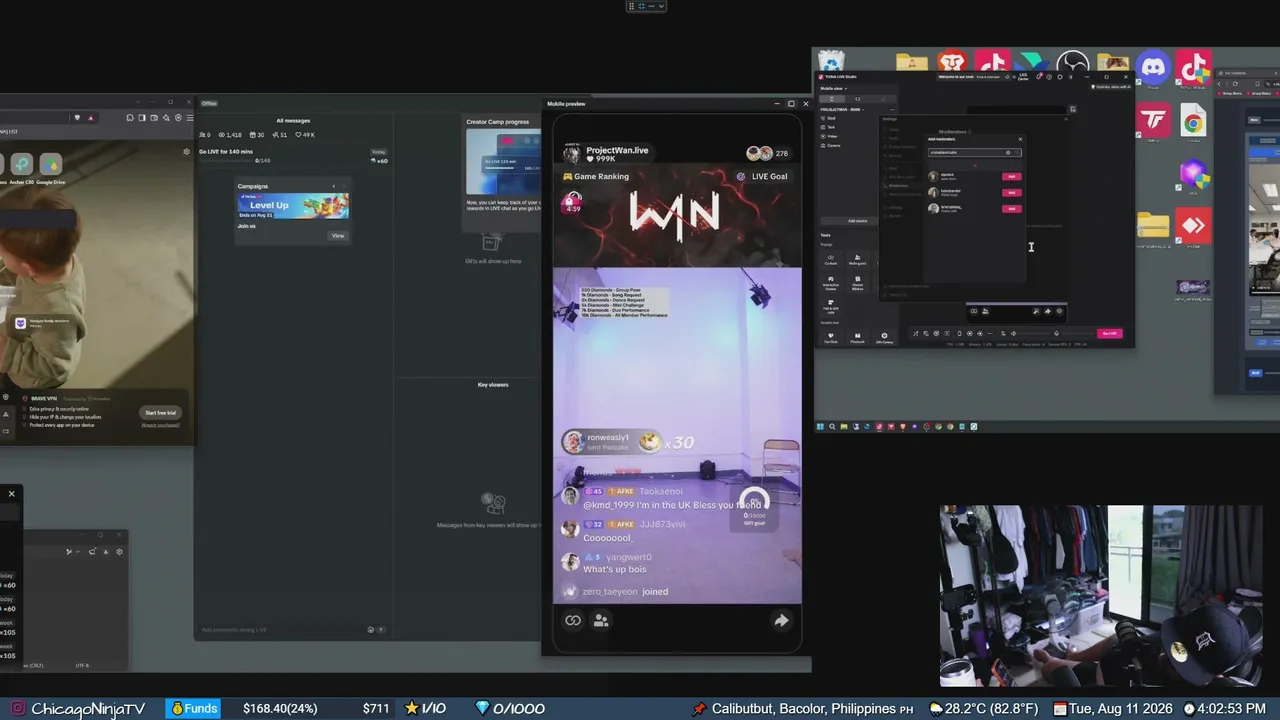Click Taokaenoi's username in the chat
This screenshot has height=720, width=1280.
(x=661, y=491)
